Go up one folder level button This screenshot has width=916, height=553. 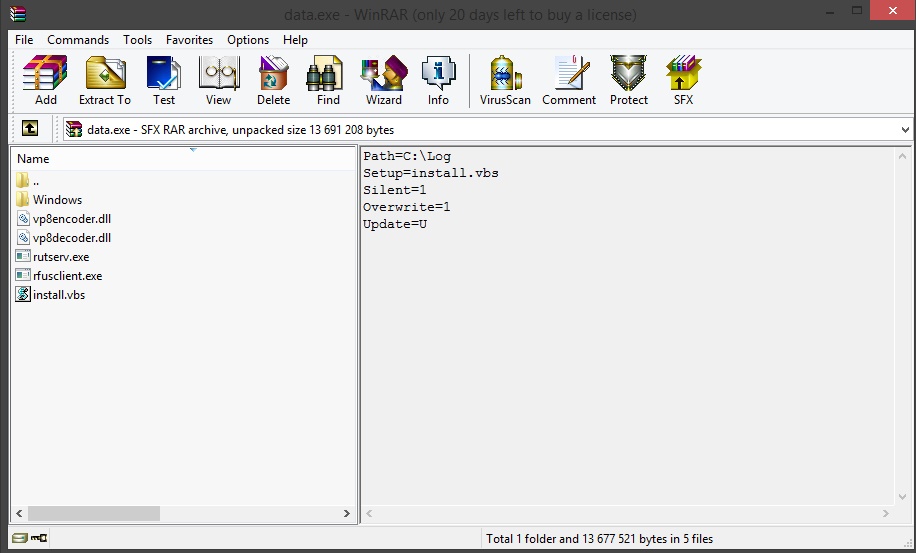pos(30,129)
